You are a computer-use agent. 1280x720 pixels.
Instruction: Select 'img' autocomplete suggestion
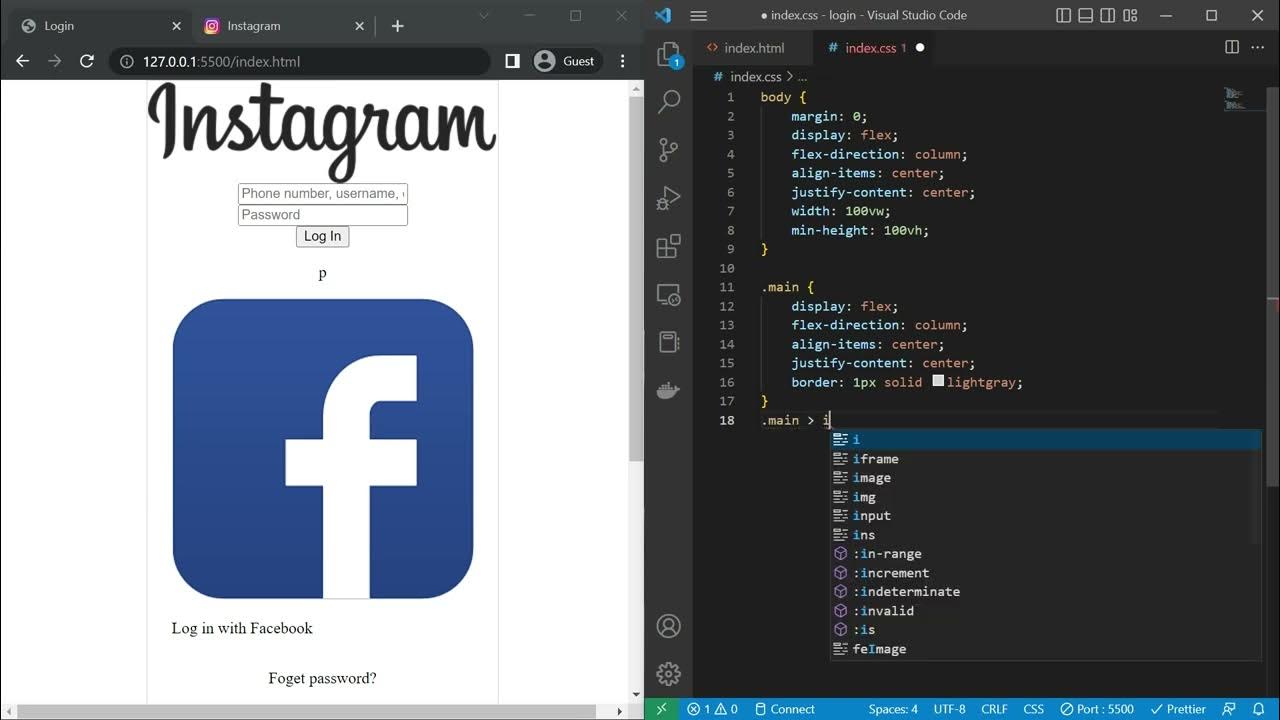coord(1046,496)
